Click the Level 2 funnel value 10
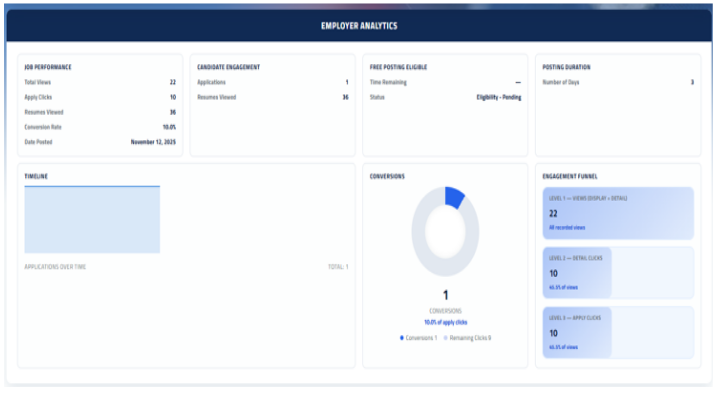The image size is (719, 393). (x=553, y=274)
